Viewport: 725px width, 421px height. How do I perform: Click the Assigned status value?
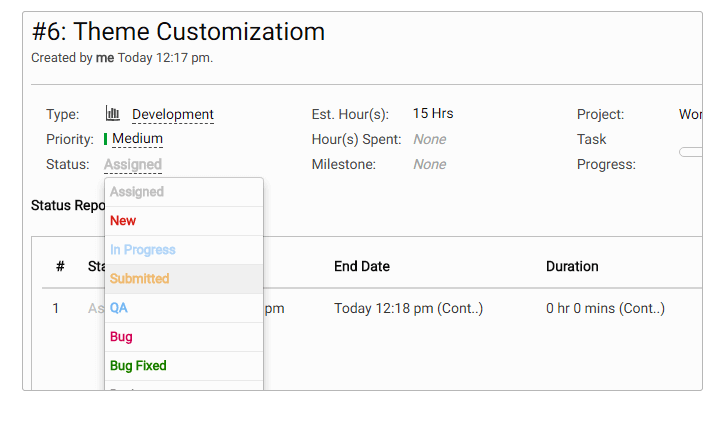[x=133, y=164]
